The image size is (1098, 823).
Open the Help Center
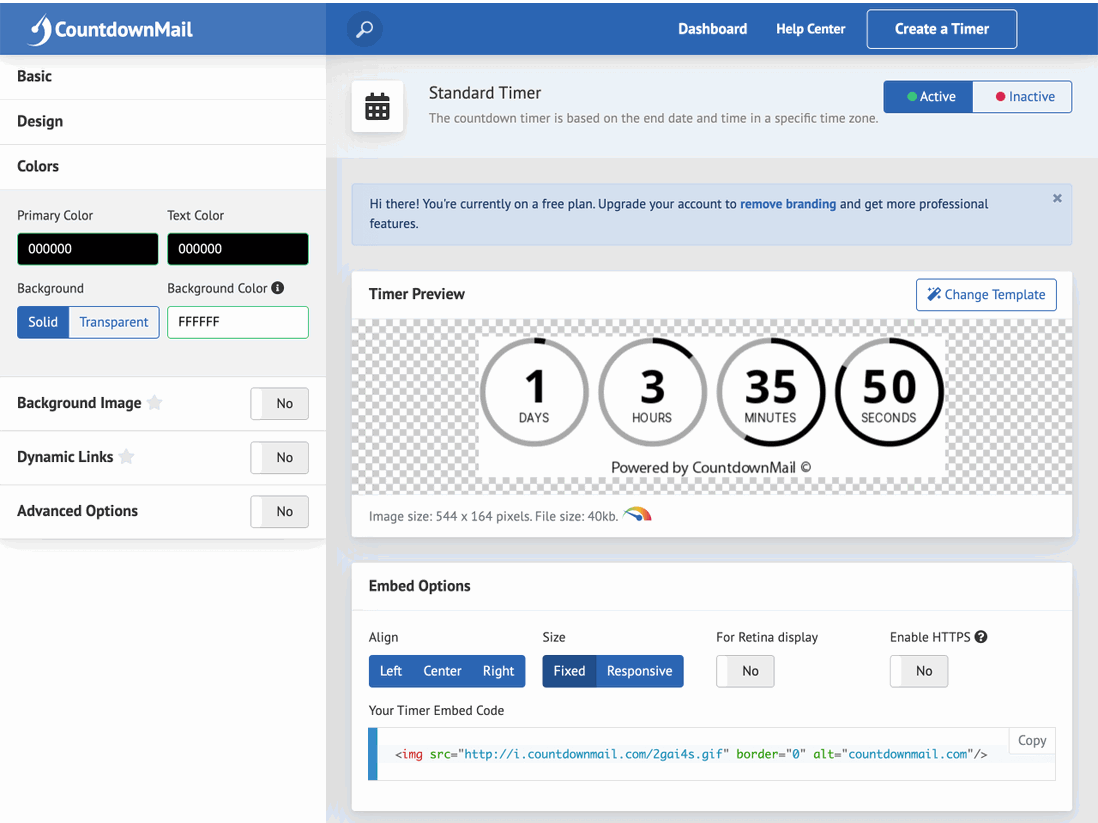(x=810, y=29)
